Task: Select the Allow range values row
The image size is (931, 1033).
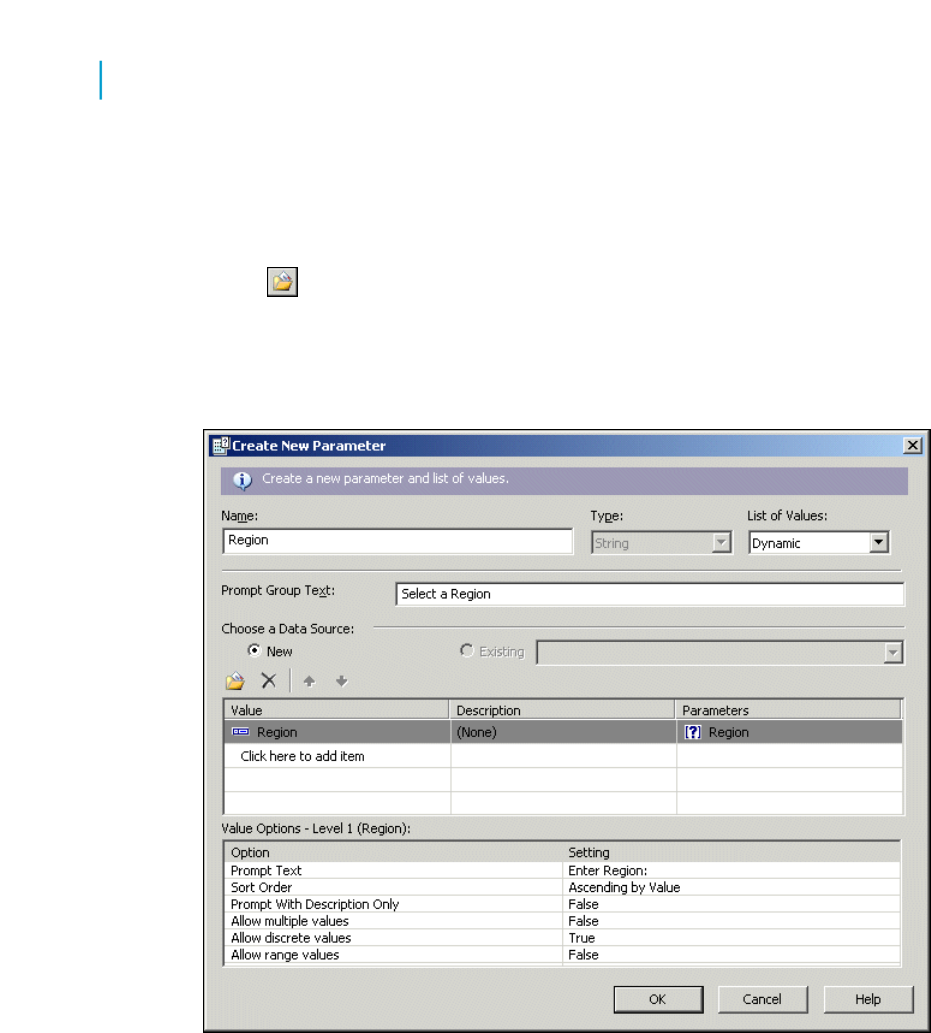Action: [393, 955]
